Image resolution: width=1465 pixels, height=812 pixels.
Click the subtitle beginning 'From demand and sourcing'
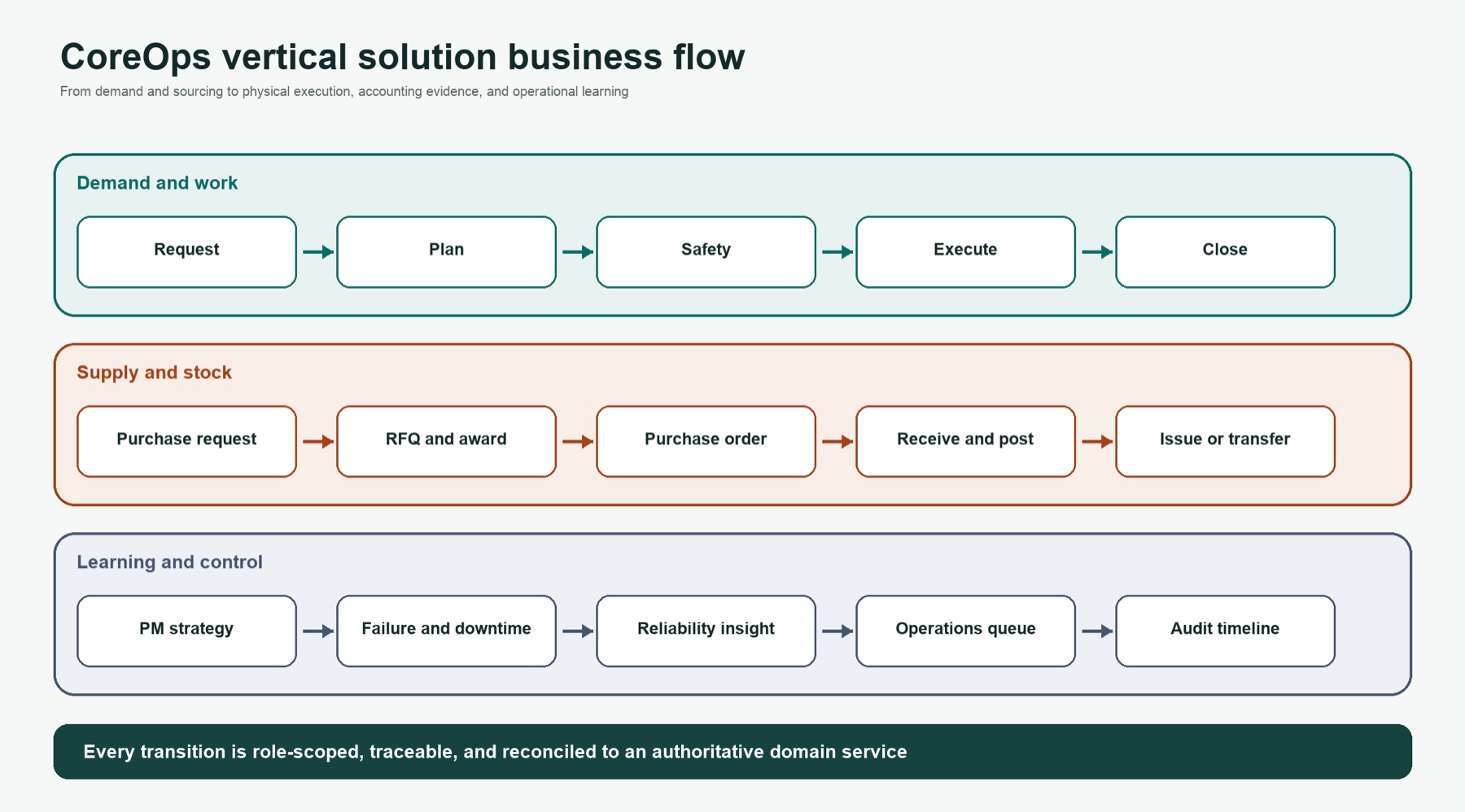click(x=344, y=91)
